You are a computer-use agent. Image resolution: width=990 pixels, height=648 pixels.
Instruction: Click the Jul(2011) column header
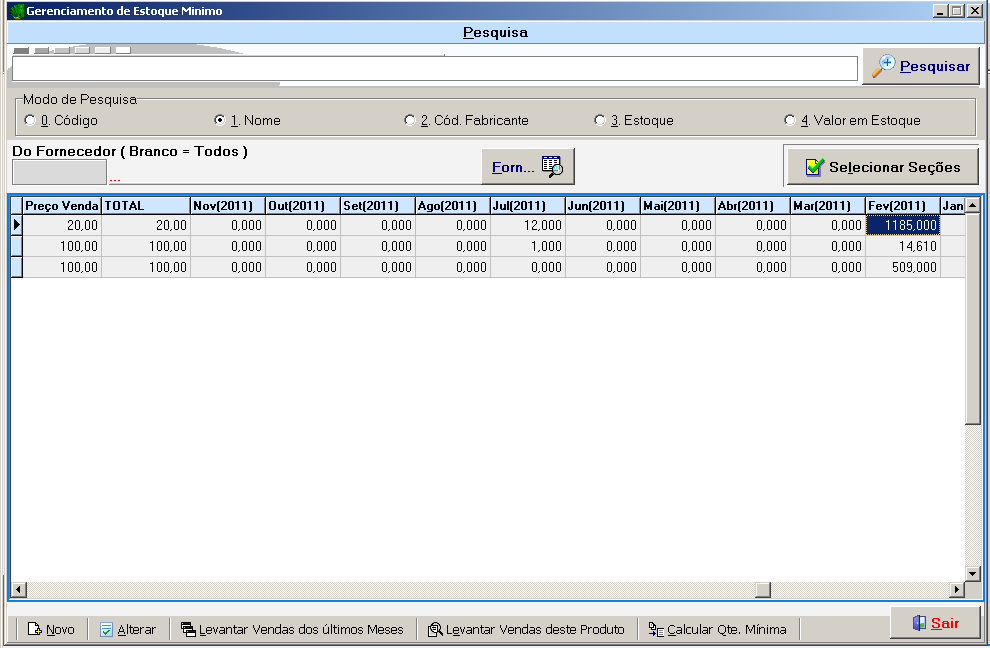[x=527, y=205]
